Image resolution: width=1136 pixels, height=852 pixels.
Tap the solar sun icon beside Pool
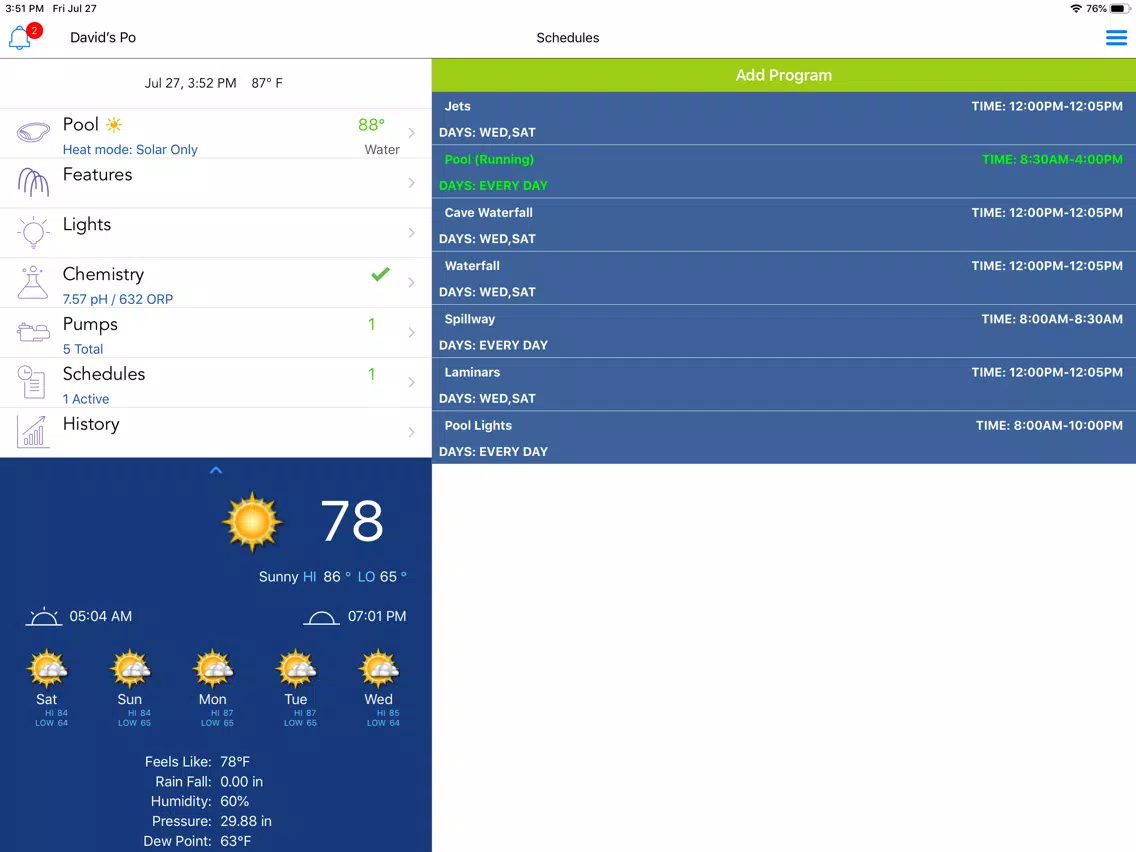coord(114,125)
